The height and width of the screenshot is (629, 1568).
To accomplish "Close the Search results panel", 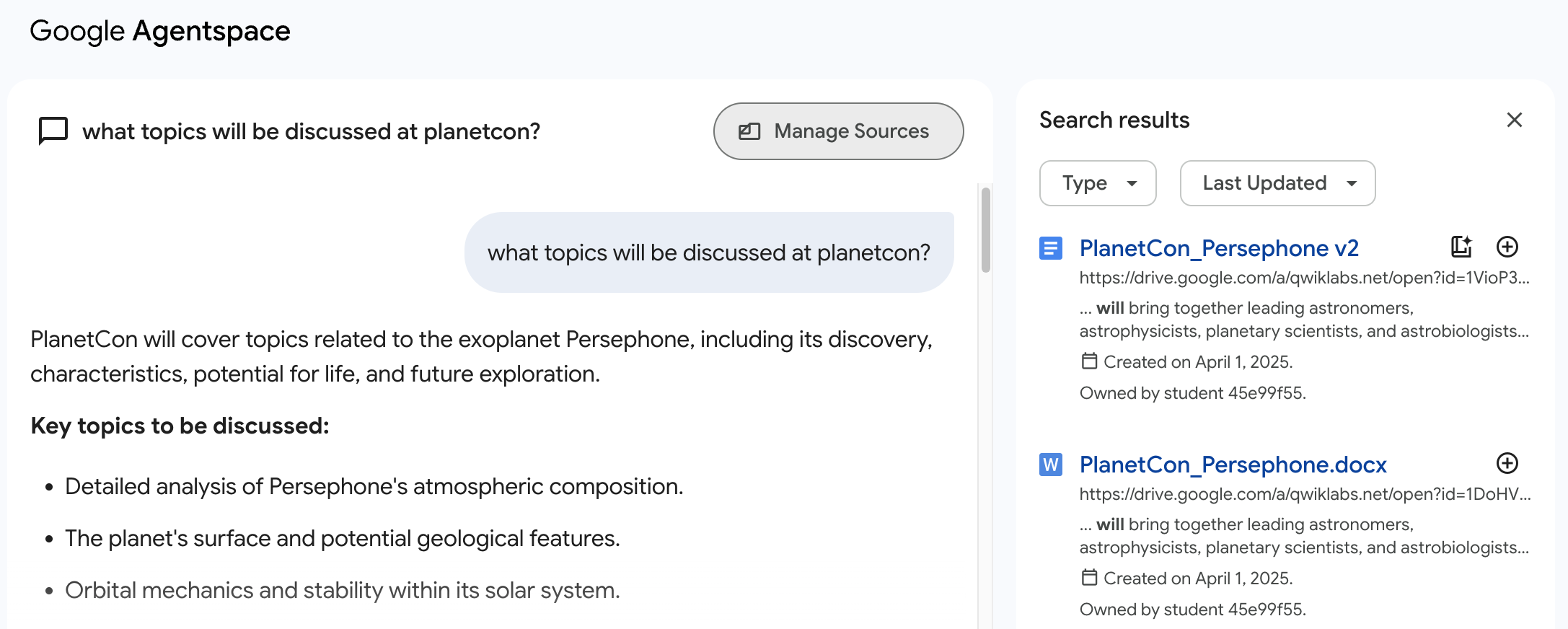I will 1514,120.
